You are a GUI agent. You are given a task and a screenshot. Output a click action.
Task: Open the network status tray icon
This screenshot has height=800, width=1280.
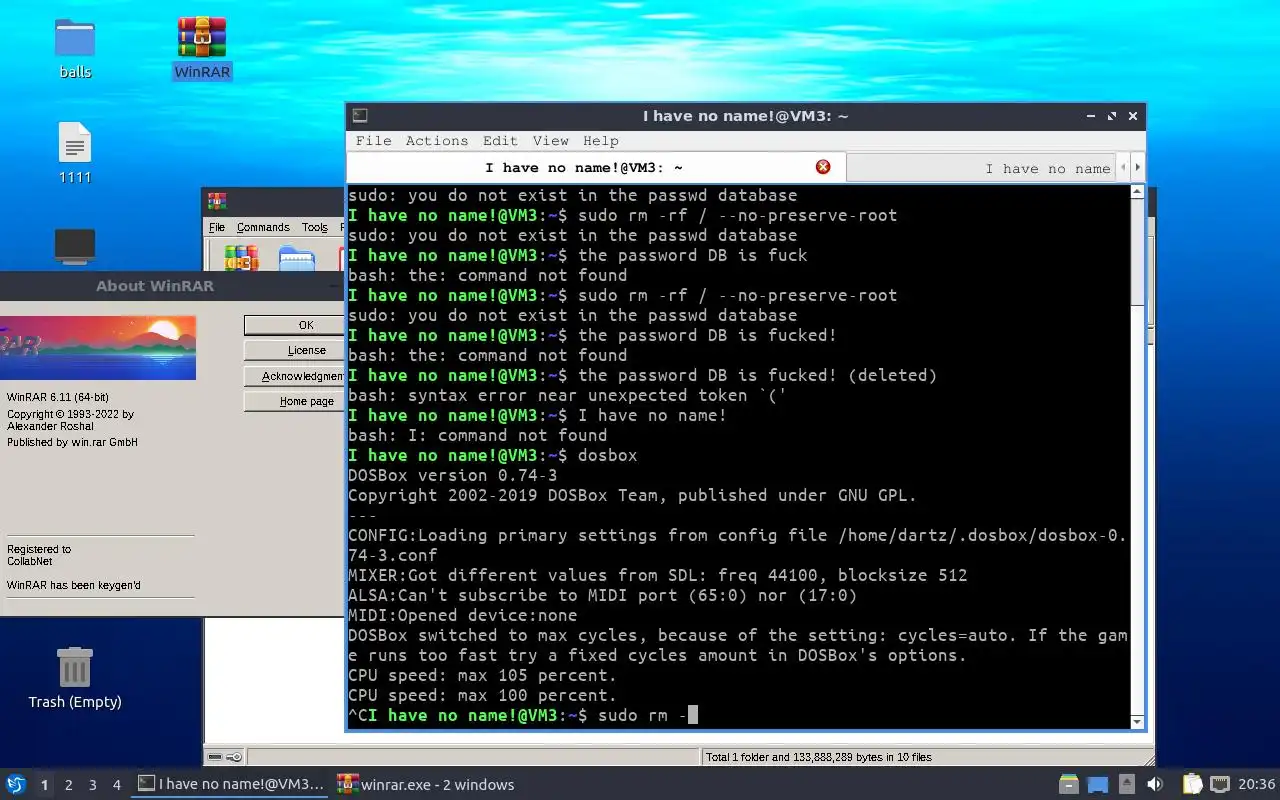point(1219,784)
